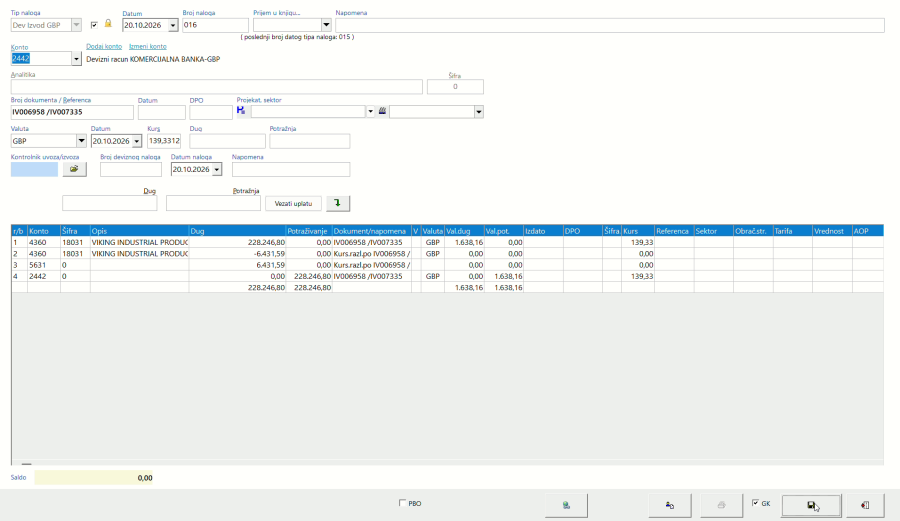Screen dimensions: 900x521
Task: Click the yellow padlock icon
Action: coord(108,24)
